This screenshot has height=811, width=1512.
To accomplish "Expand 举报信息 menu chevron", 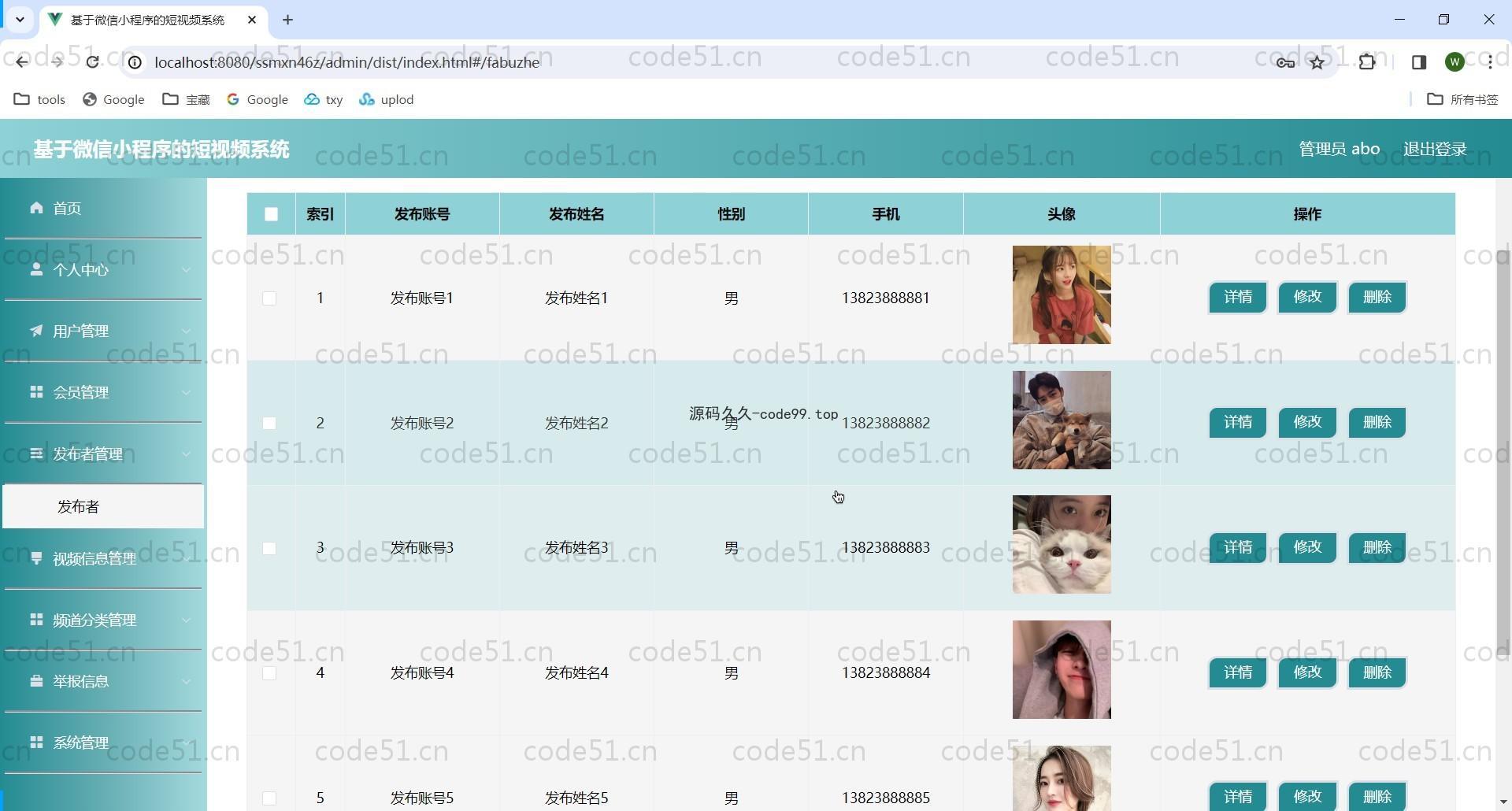I will point(186,682).
